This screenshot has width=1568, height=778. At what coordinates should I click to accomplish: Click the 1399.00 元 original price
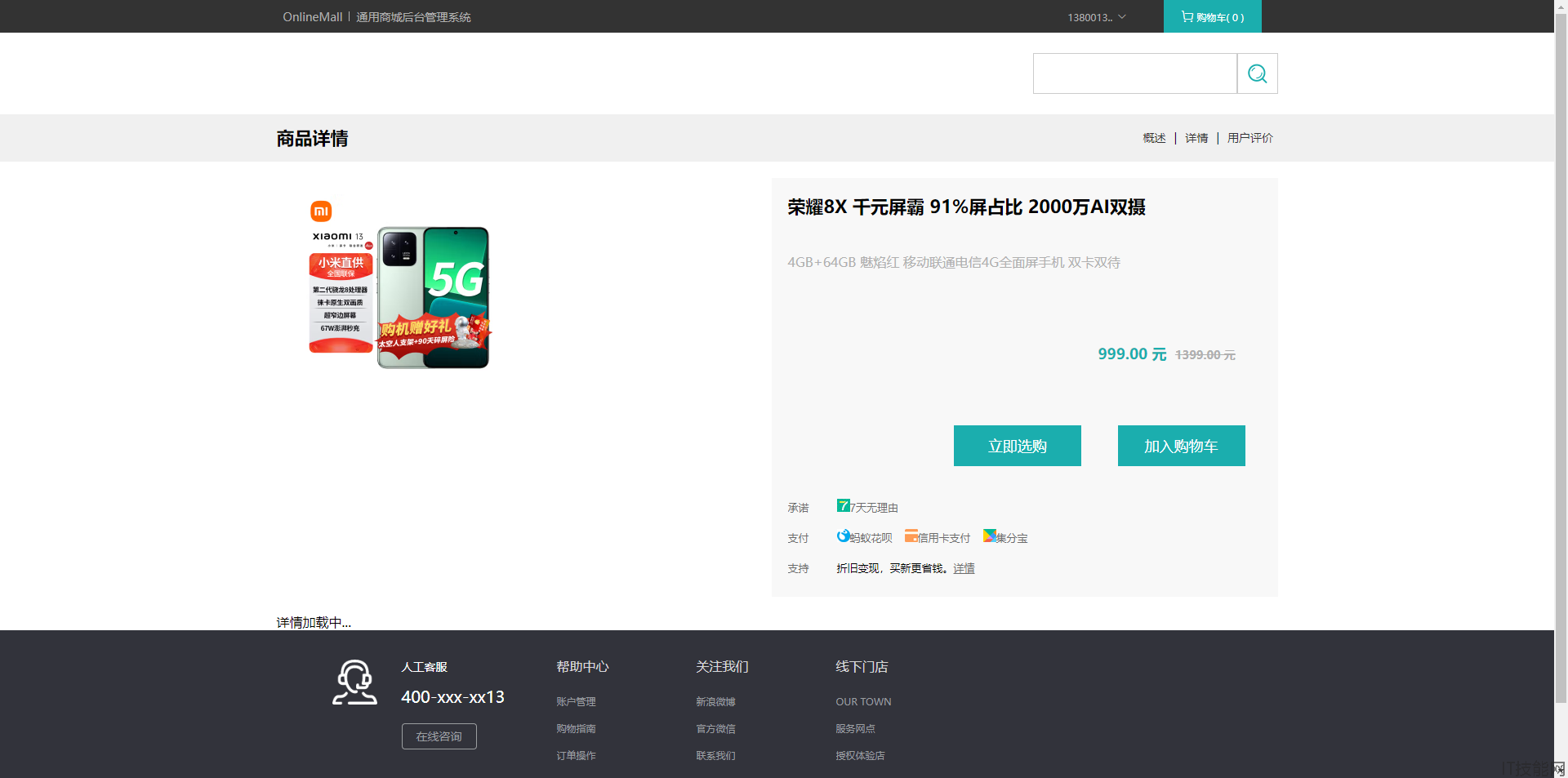[x=1205, y=355]
